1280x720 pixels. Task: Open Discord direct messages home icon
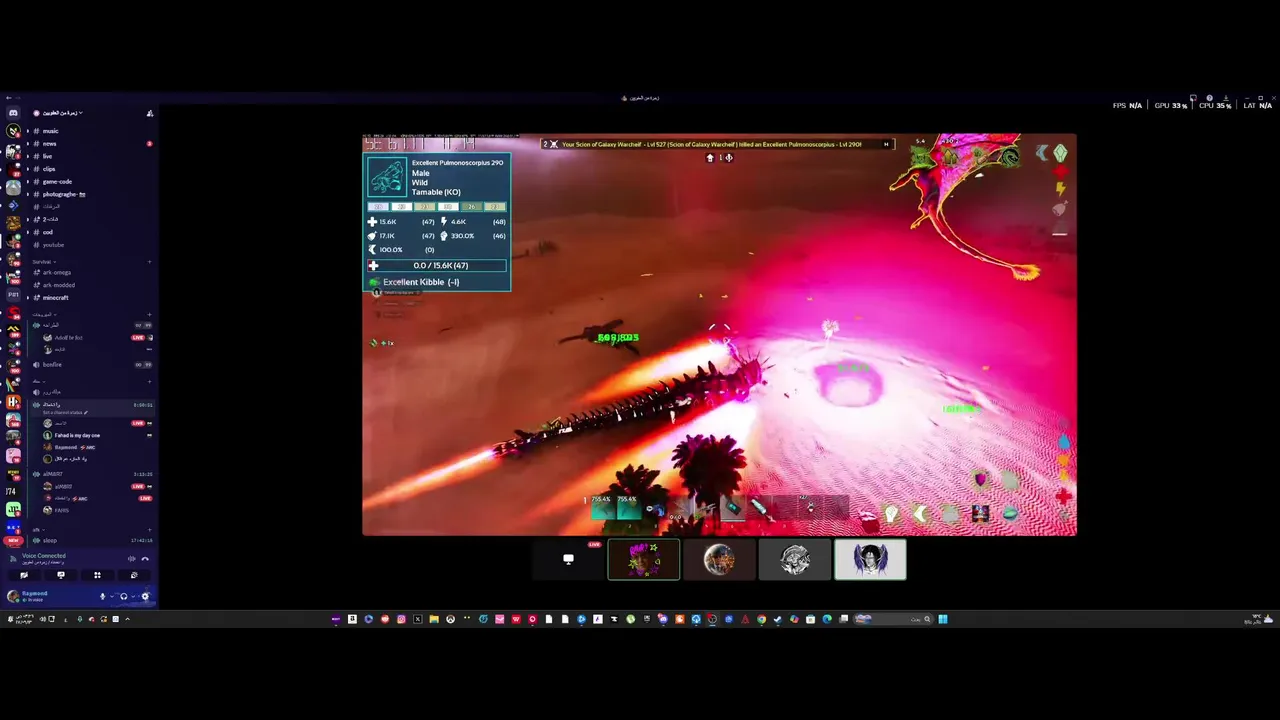pos(13,113)
